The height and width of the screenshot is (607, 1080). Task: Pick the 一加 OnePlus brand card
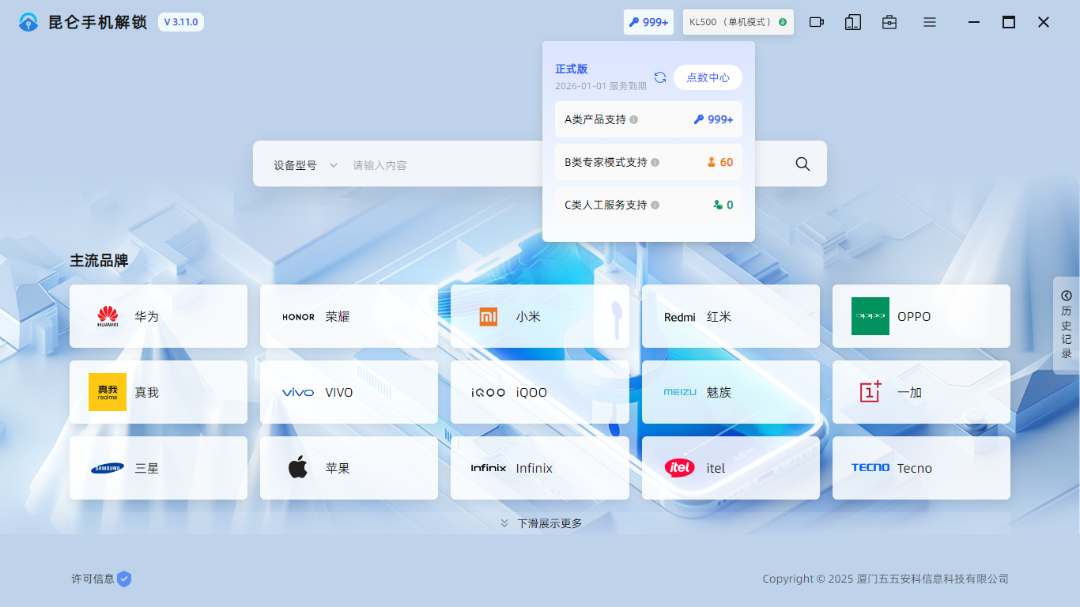coord(921,392)
